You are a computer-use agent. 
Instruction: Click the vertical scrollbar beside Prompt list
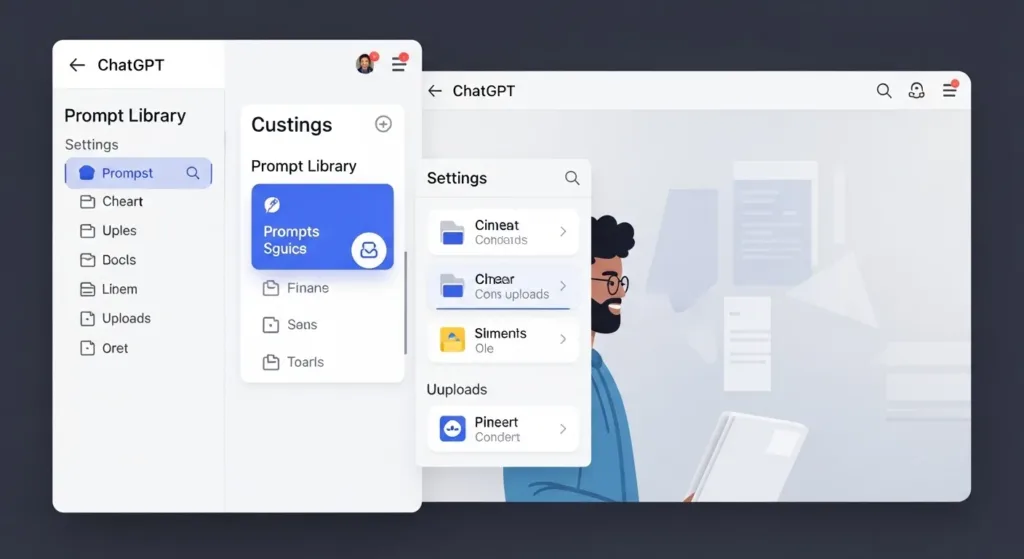tap(405, 302)
